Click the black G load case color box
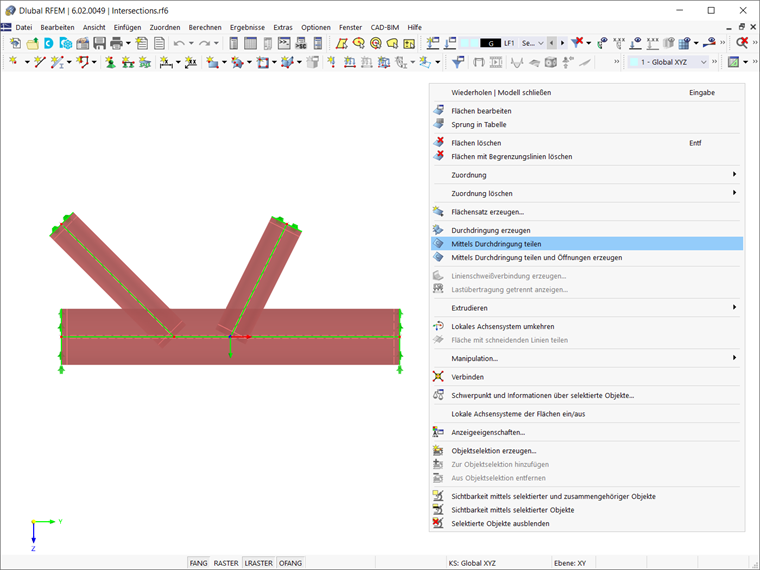This screenshot has height=570, width=760. 491,43
